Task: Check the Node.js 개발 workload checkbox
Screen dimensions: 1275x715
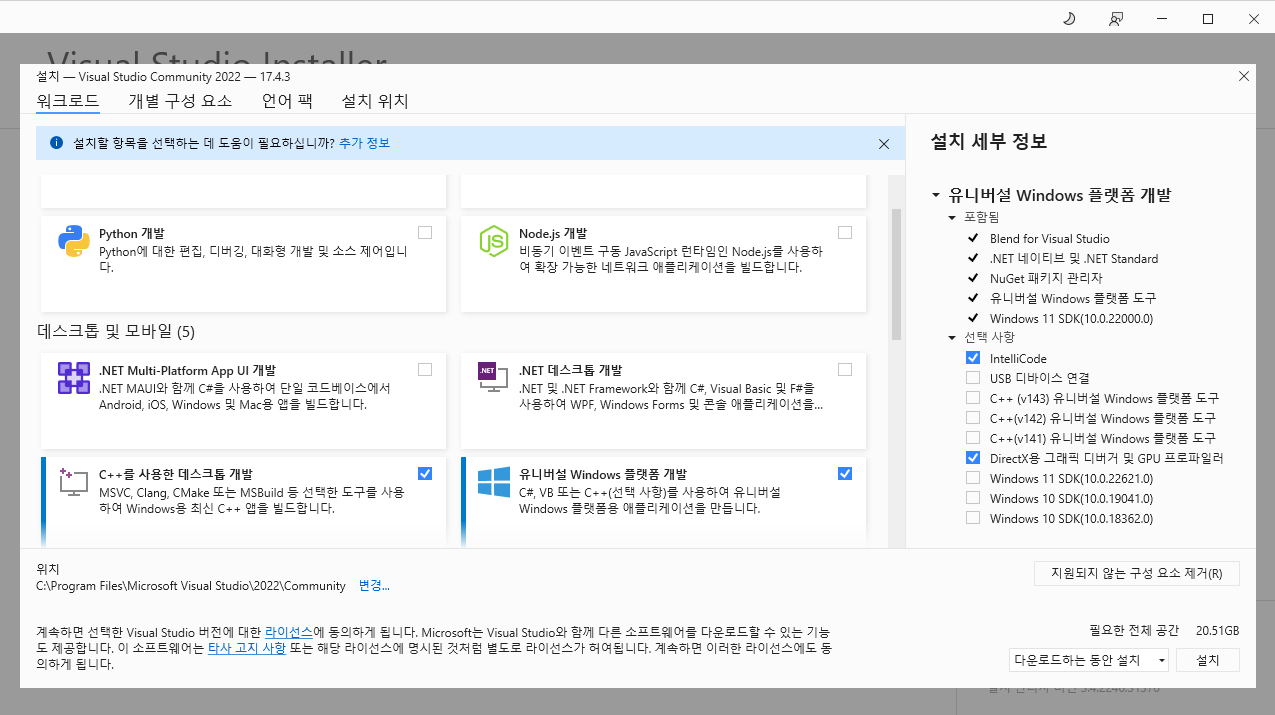Action: [845, 232]
